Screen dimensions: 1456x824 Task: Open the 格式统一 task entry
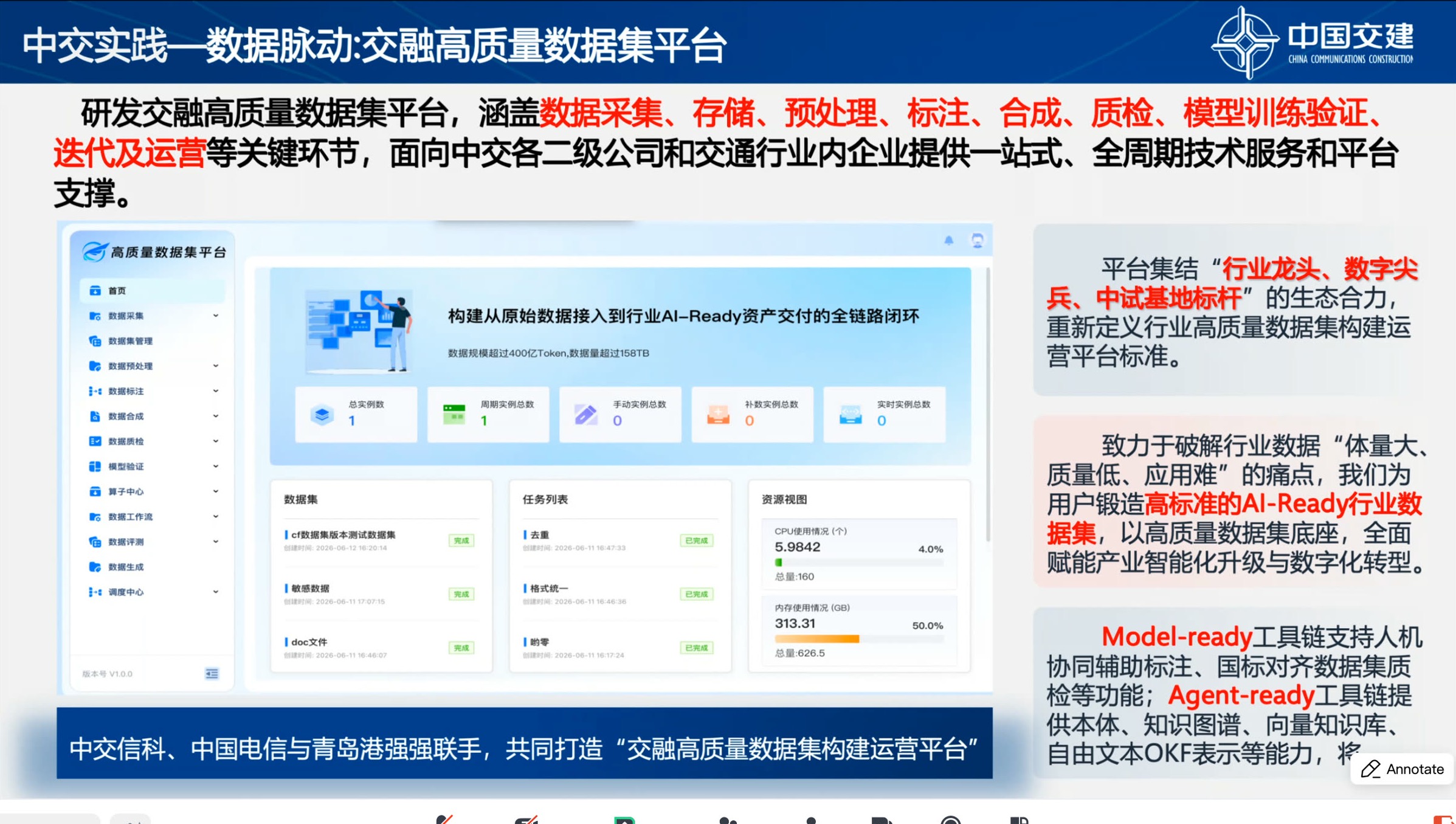pos(619,594)
